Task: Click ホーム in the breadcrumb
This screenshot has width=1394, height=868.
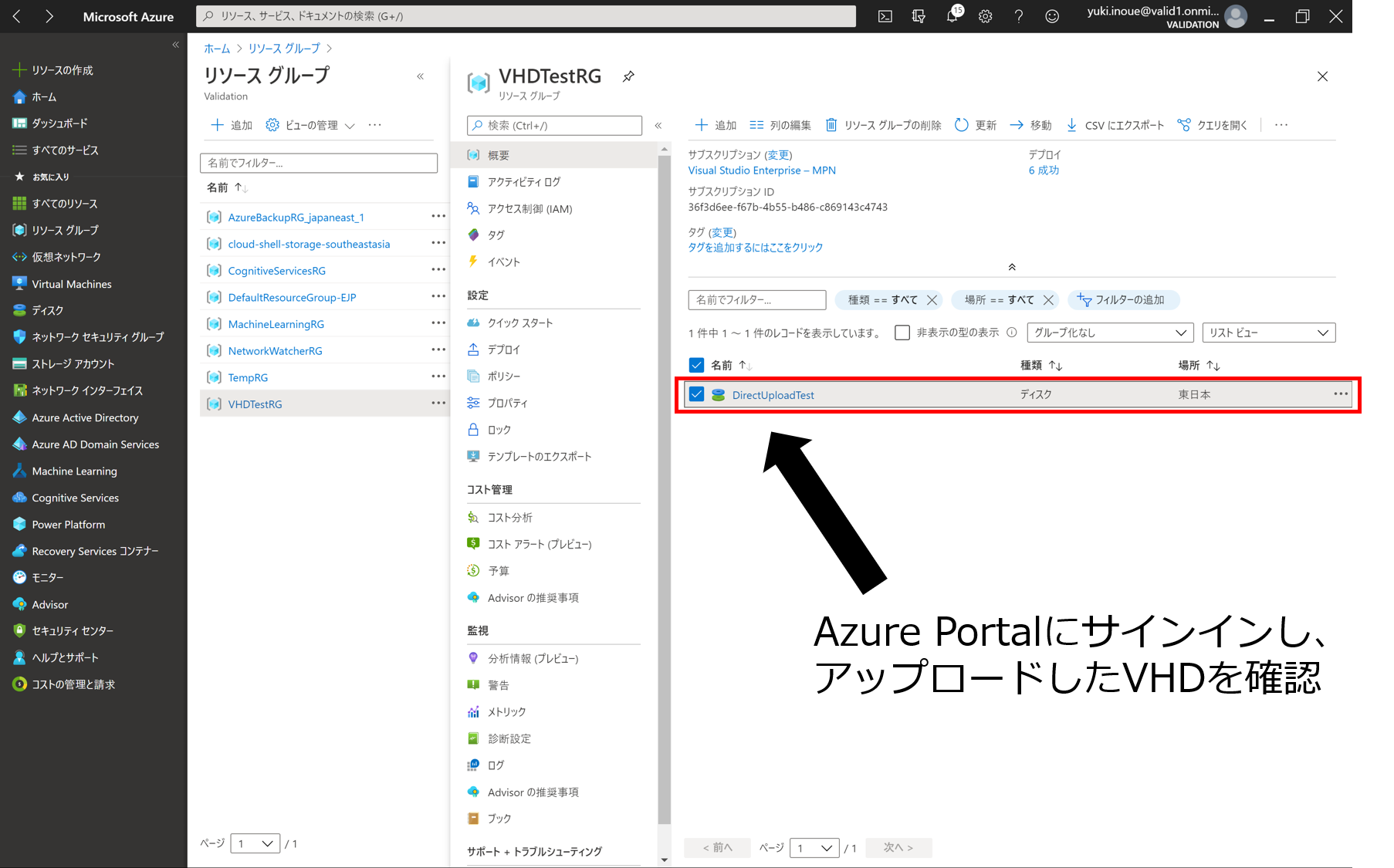Action: 217,48
